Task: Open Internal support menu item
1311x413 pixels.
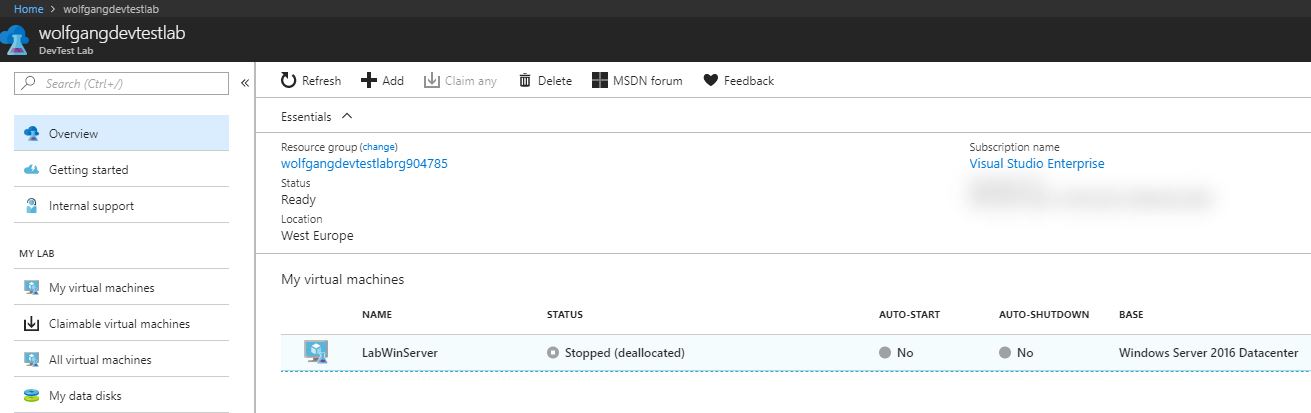Action: (121, 206)
